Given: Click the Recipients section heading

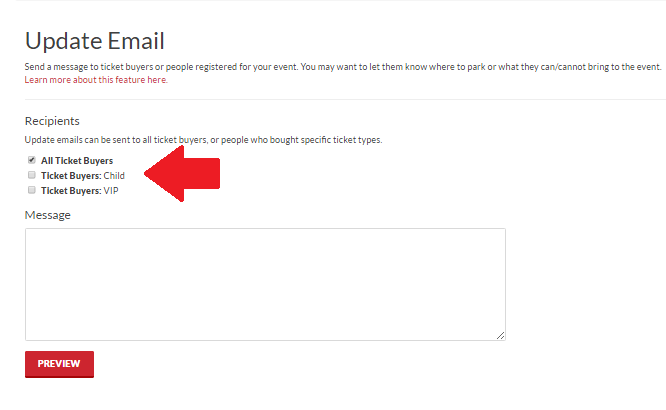Looking at the screenshot, I should pos(52,121).
